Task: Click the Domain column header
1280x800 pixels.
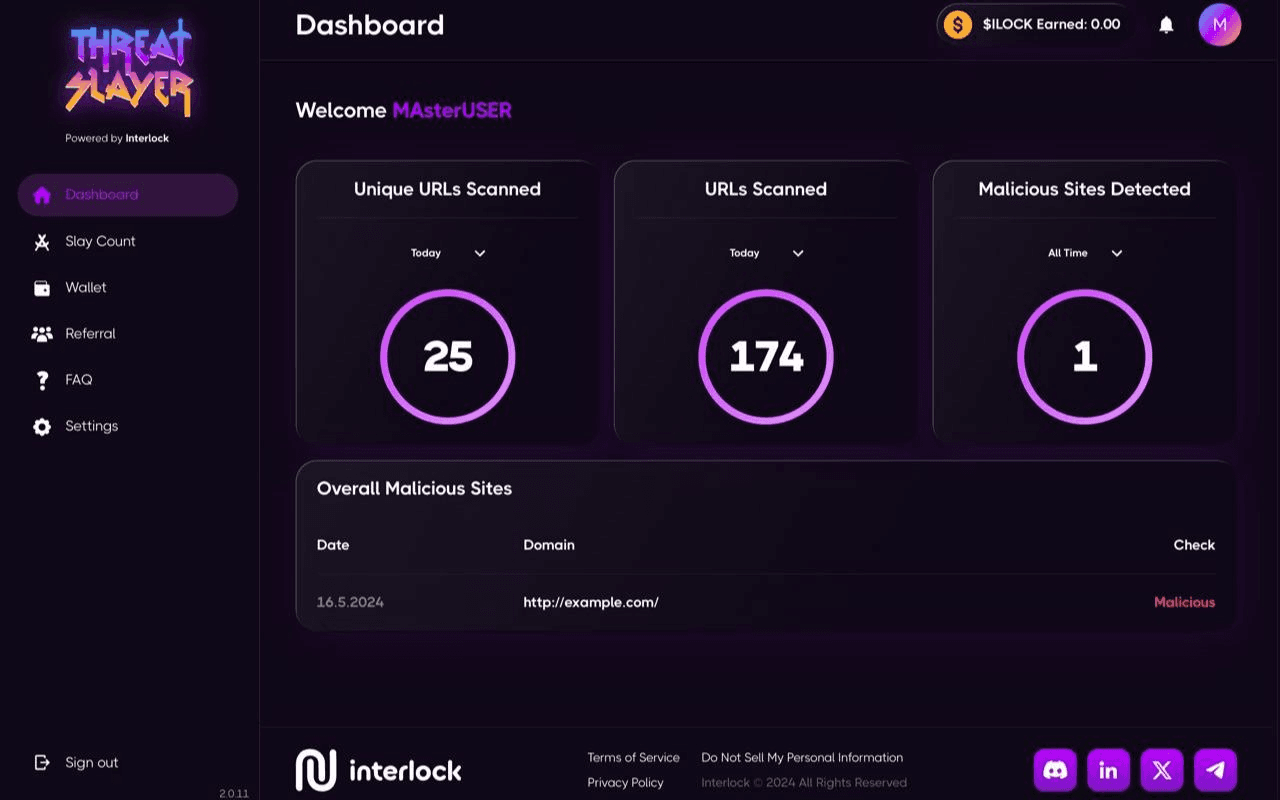Action: point(549,545)
